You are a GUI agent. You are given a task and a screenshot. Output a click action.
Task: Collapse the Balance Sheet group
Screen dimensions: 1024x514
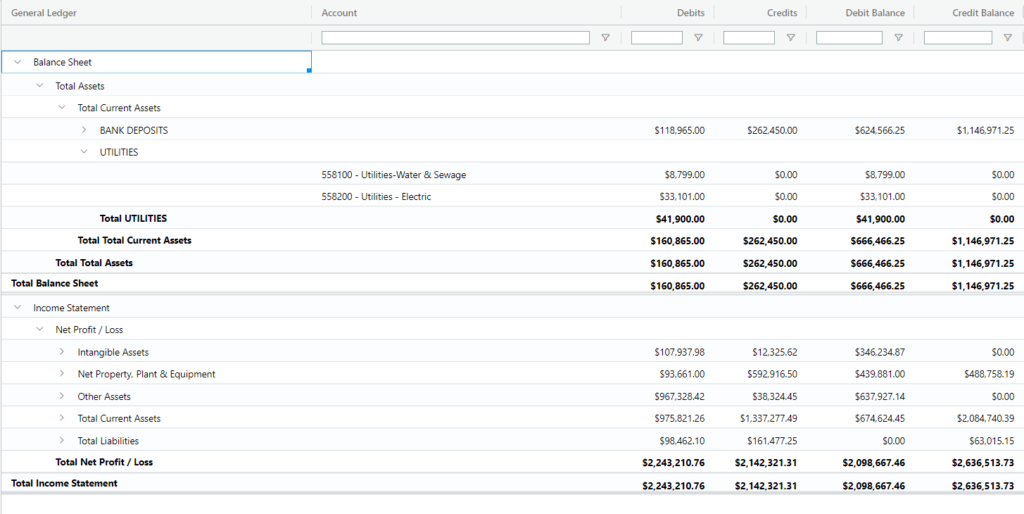pos(18,62)
